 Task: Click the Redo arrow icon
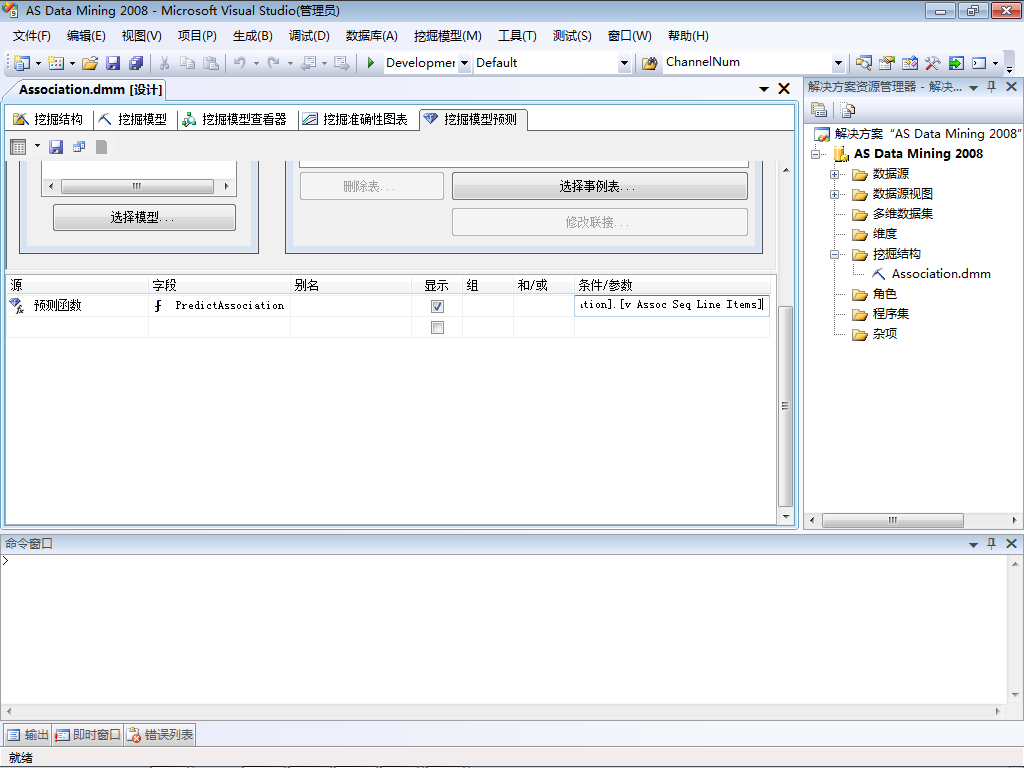(274, 63)
